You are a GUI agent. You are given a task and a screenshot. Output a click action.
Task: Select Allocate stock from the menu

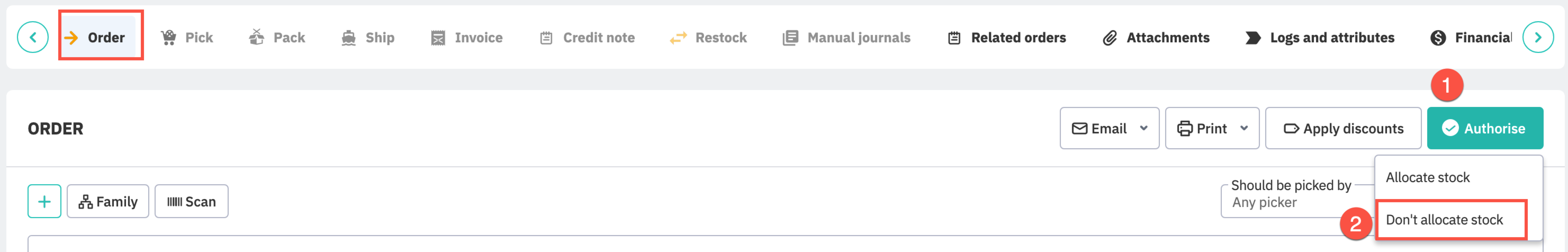[x=1427, y=178]
